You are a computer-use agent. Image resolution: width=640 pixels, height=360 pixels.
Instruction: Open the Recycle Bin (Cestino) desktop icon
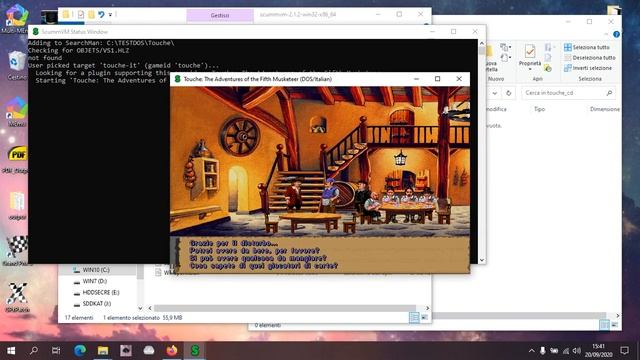tap(17, 65)
